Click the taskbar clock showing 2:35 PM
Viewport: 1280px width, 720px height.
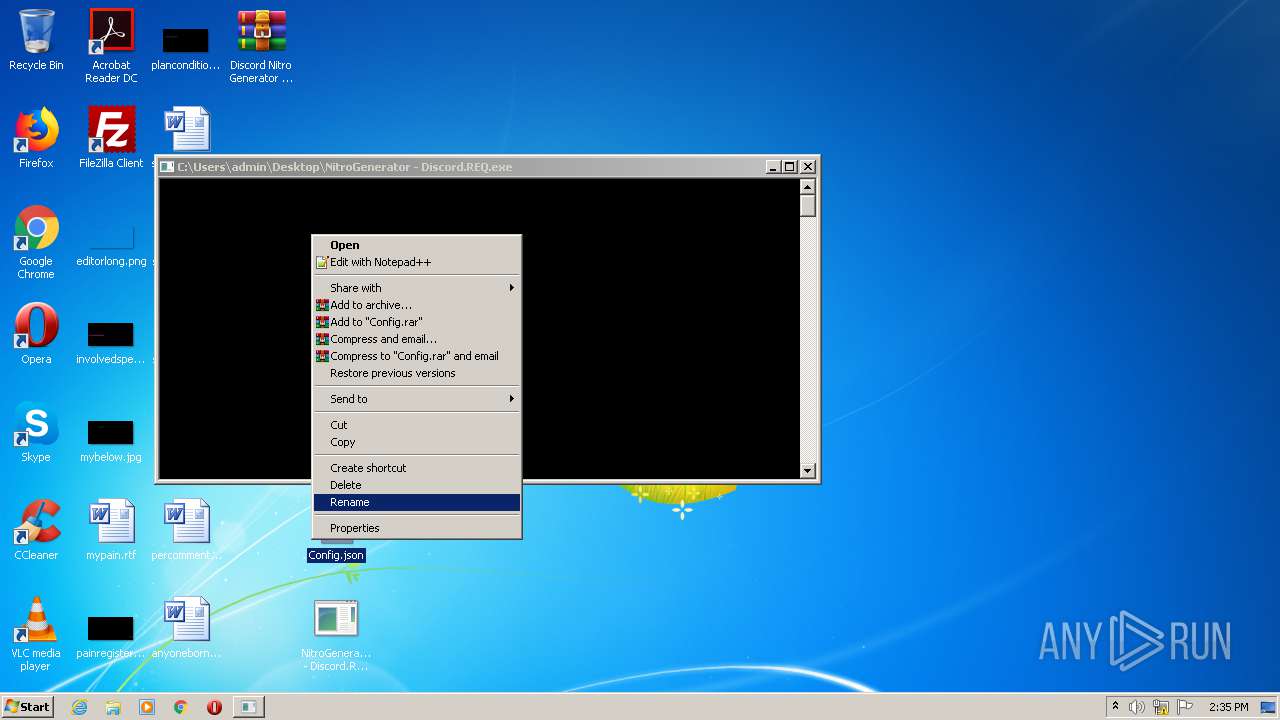point(1228,707)
